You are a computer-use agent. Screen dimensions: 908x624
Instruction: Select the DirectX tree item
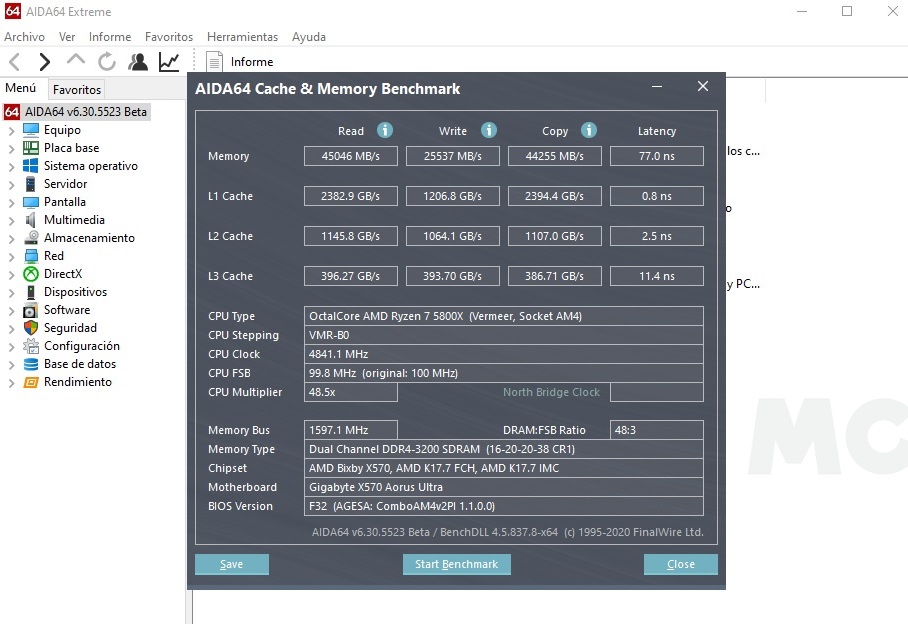[x=63, y=274]
